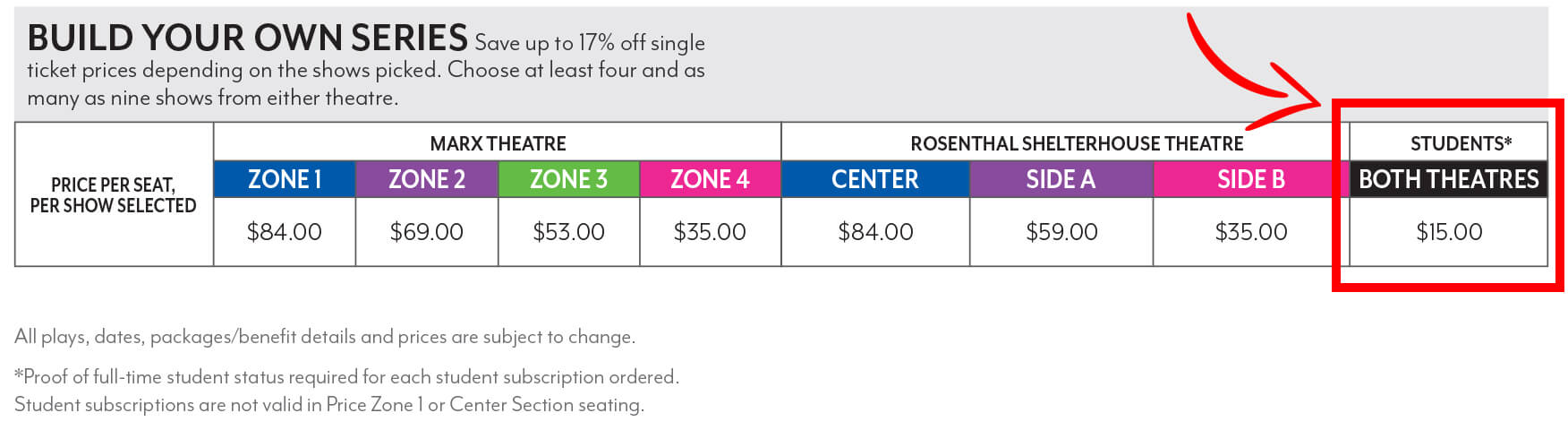
Task: Click the $53.00 price cell
Action: click(569, 232)
